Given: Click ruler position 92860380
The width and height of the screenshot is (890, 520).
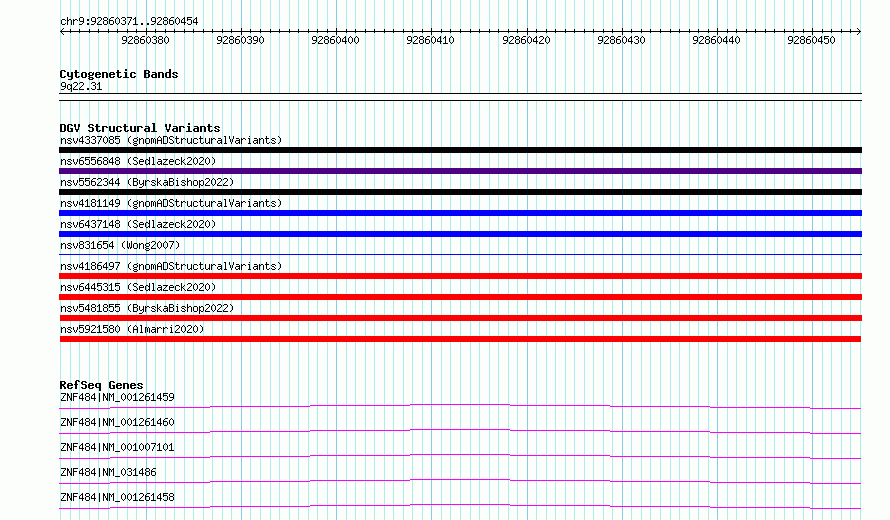Looking at the screenshot, I should 145,40.
